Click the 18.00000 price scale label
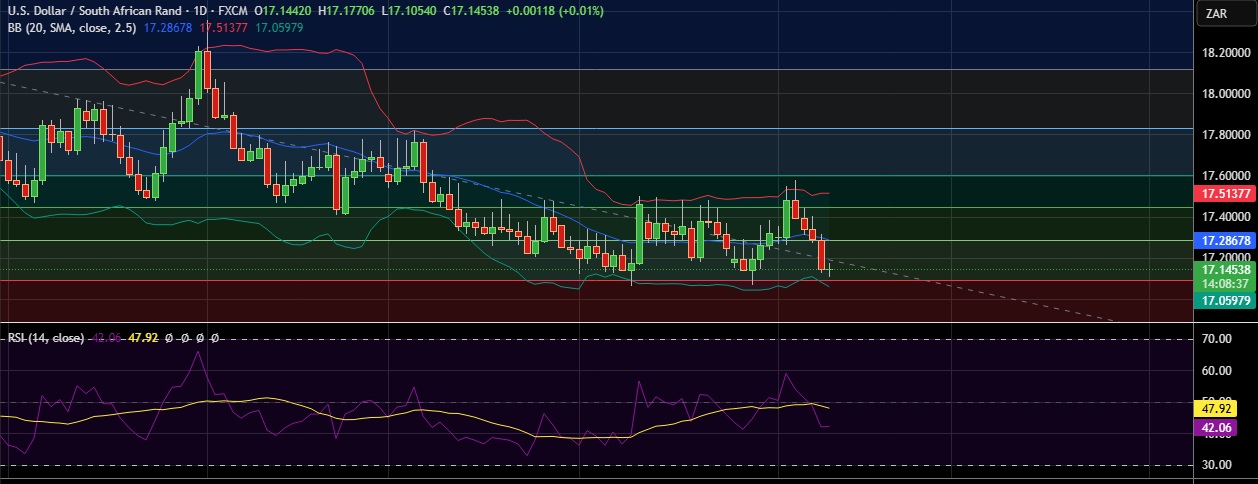1258x484 pixels. [x=1225, y=94]
